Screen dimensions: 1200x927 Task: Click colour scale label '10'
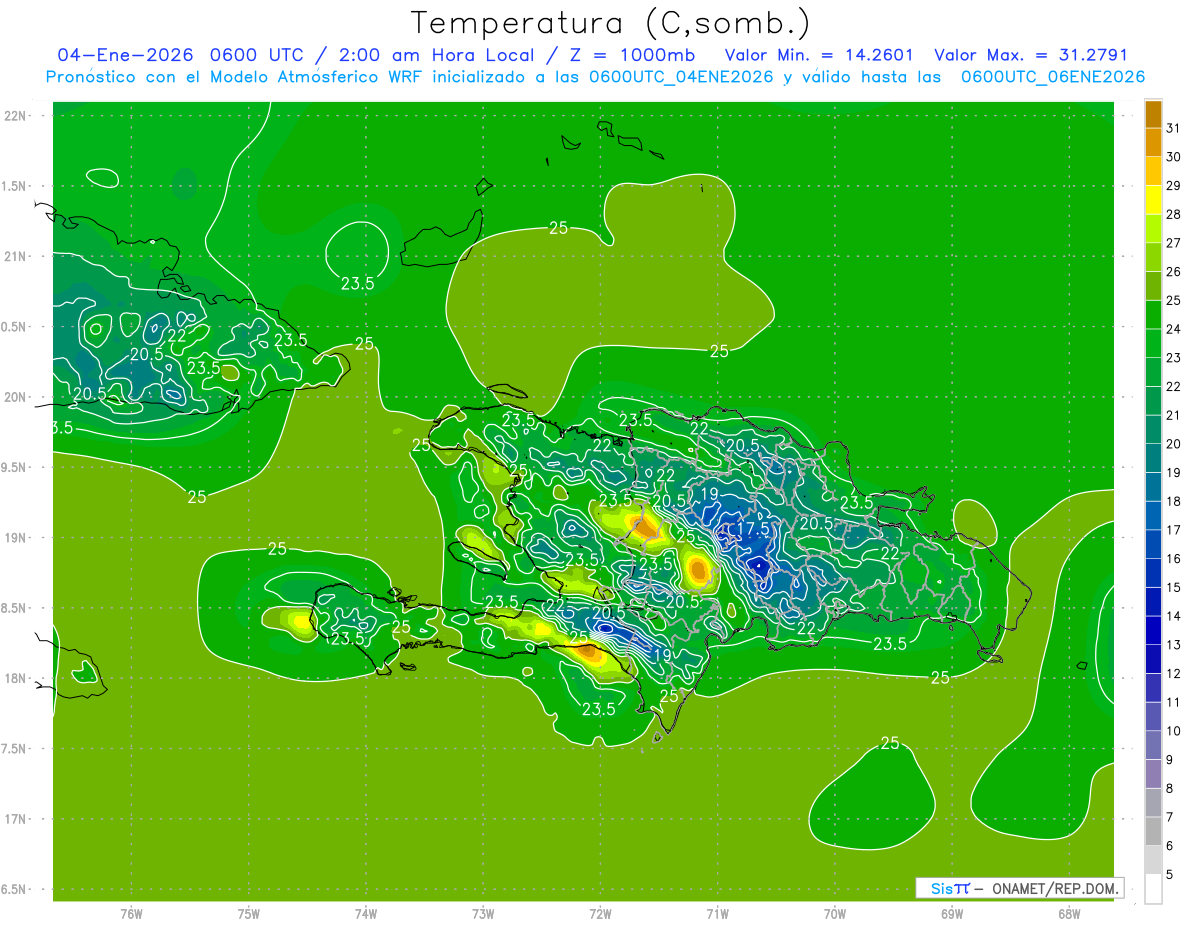point(1174,731)
